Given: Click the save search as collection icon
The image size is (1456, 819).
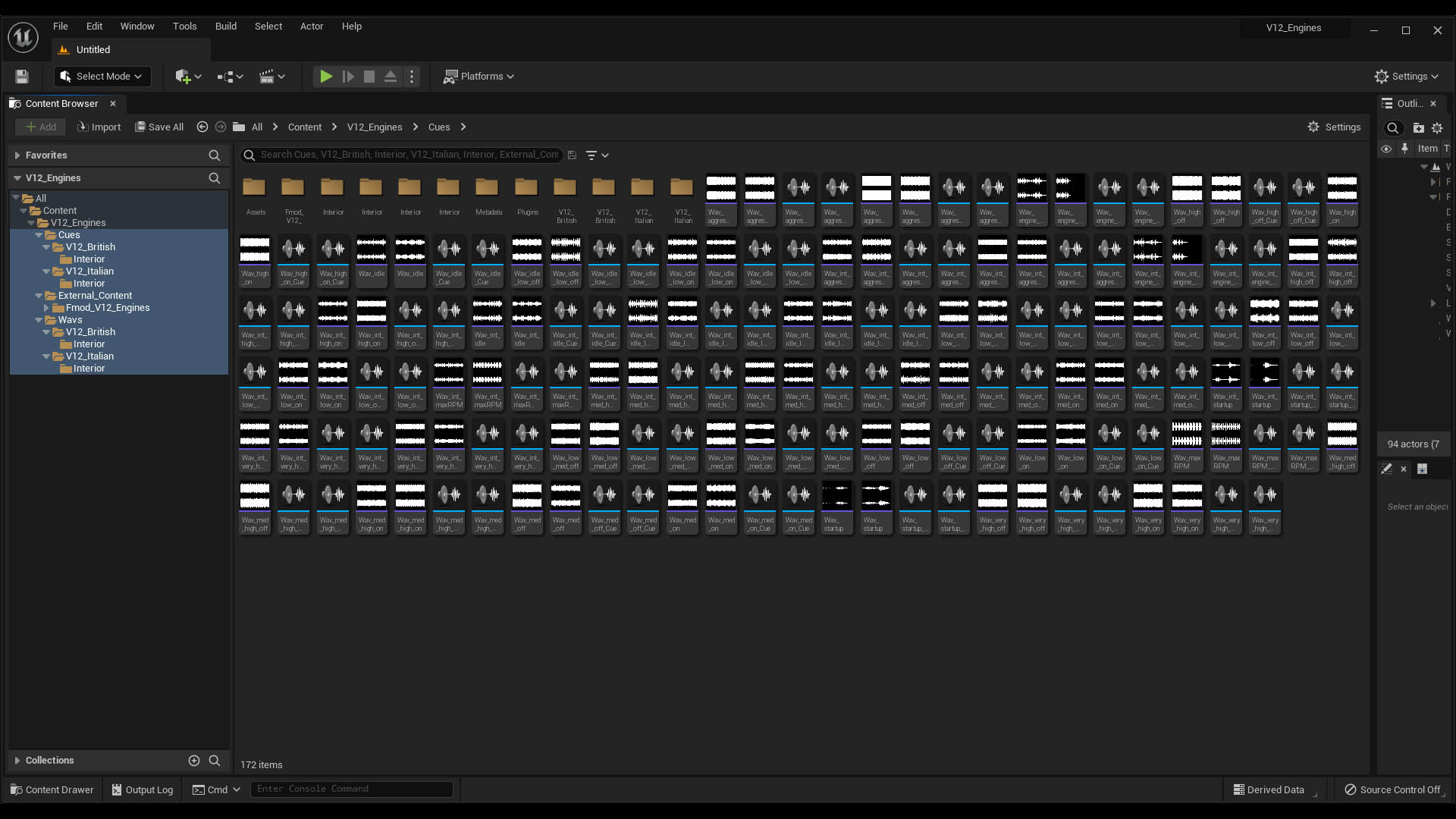Looking at the screenshot, I should point(572,155).
